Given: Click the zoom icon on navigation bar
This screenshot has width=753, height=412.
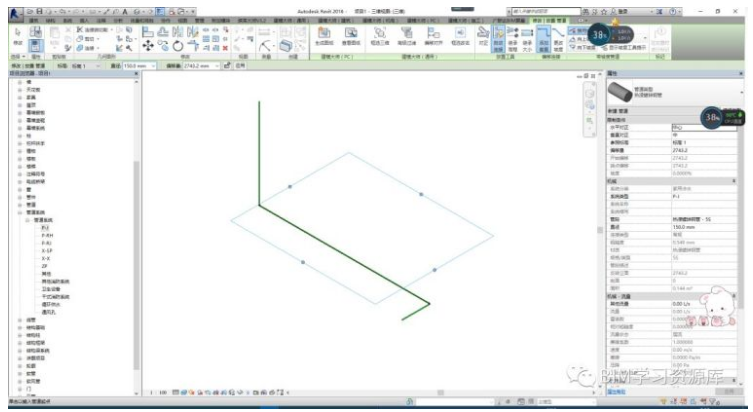Looking at the screenshot, I should click(590, 121).
